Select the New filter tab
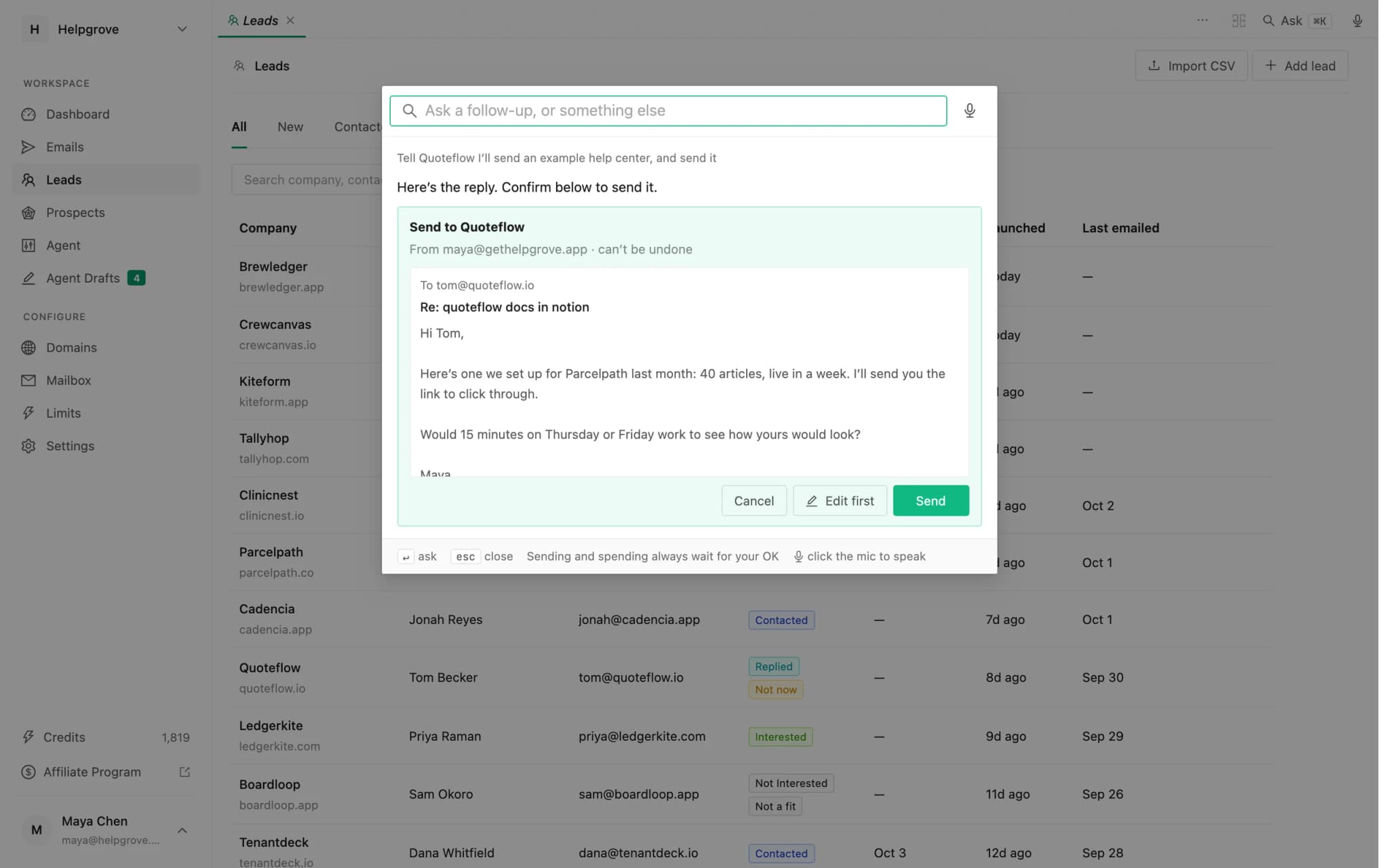The width and height of the screenshot is (1389, 868). click(x=290, y=127)
